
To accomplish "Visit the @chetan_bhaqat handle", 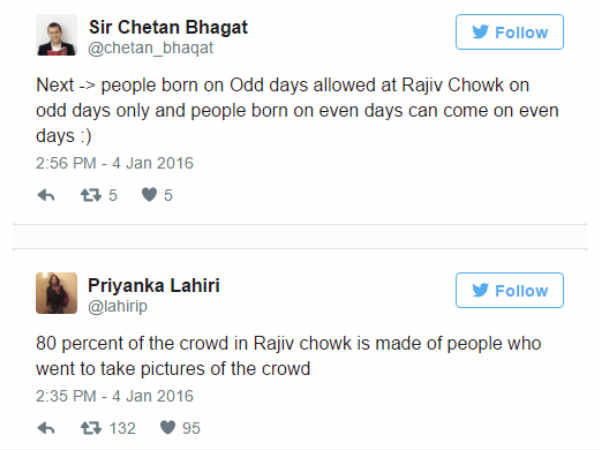I will [151, 48].
